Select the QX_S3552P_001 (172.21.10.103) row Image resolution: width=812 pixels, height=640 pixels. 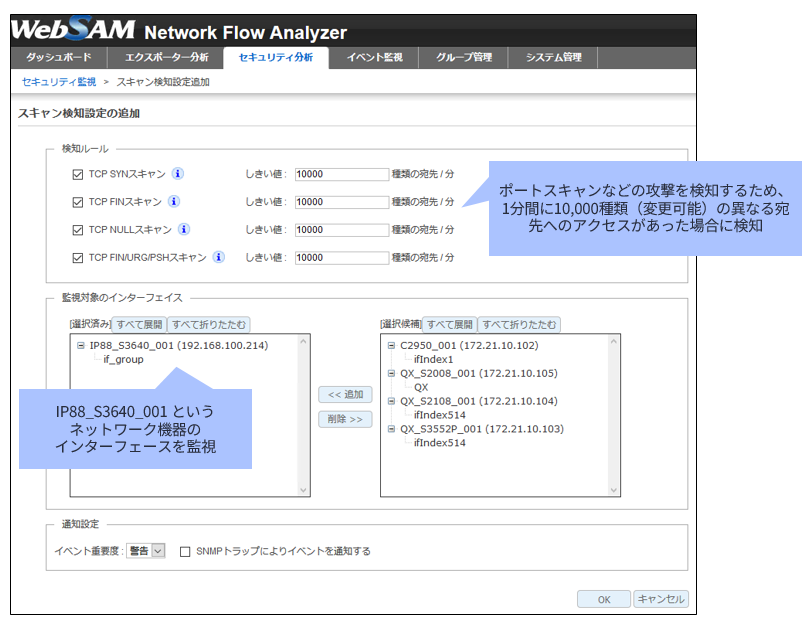pyautogui.click(x=482, y=429)
